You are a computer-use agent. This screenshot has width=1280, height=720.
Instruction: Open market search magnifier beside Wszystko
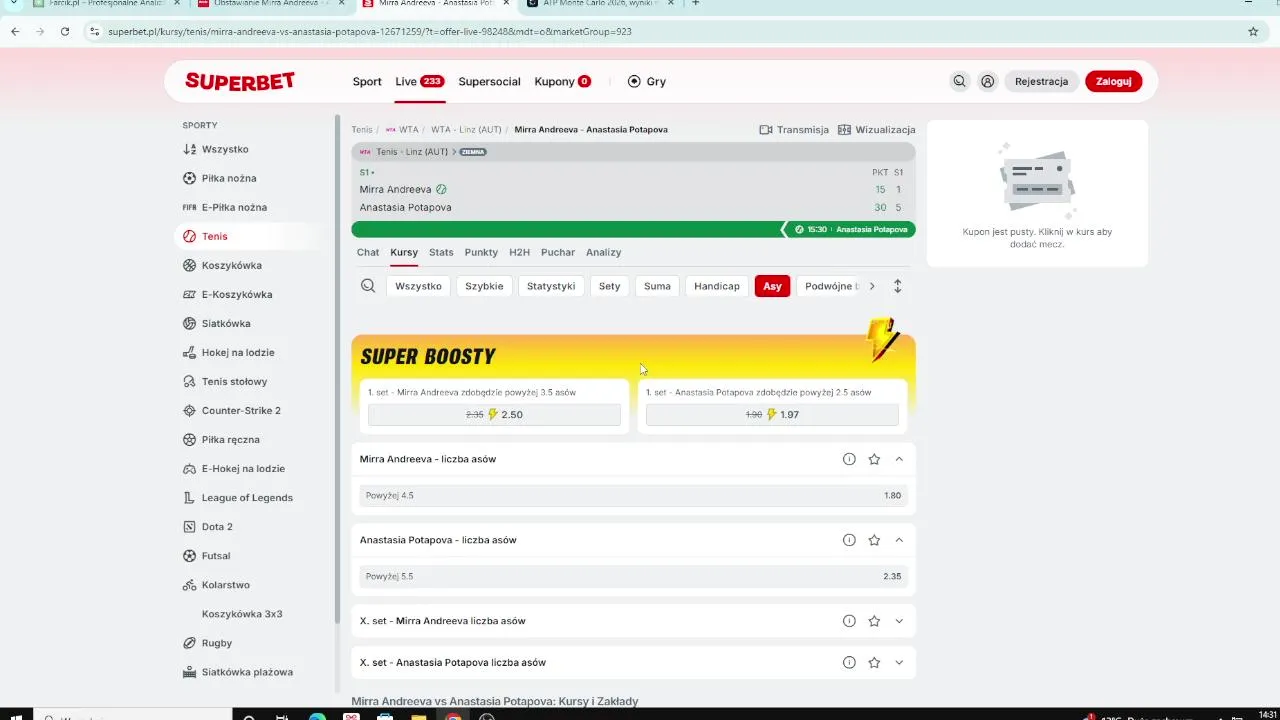tap(368, 286)
